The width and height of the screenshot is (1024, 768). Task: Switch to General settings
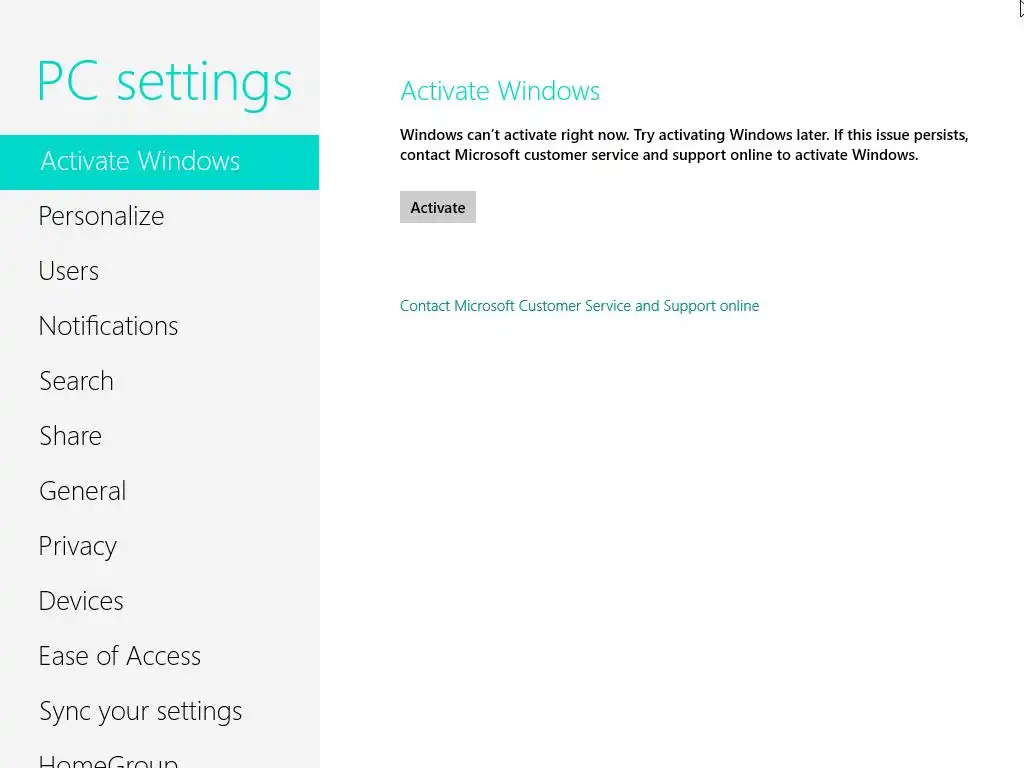click(82, 490)
